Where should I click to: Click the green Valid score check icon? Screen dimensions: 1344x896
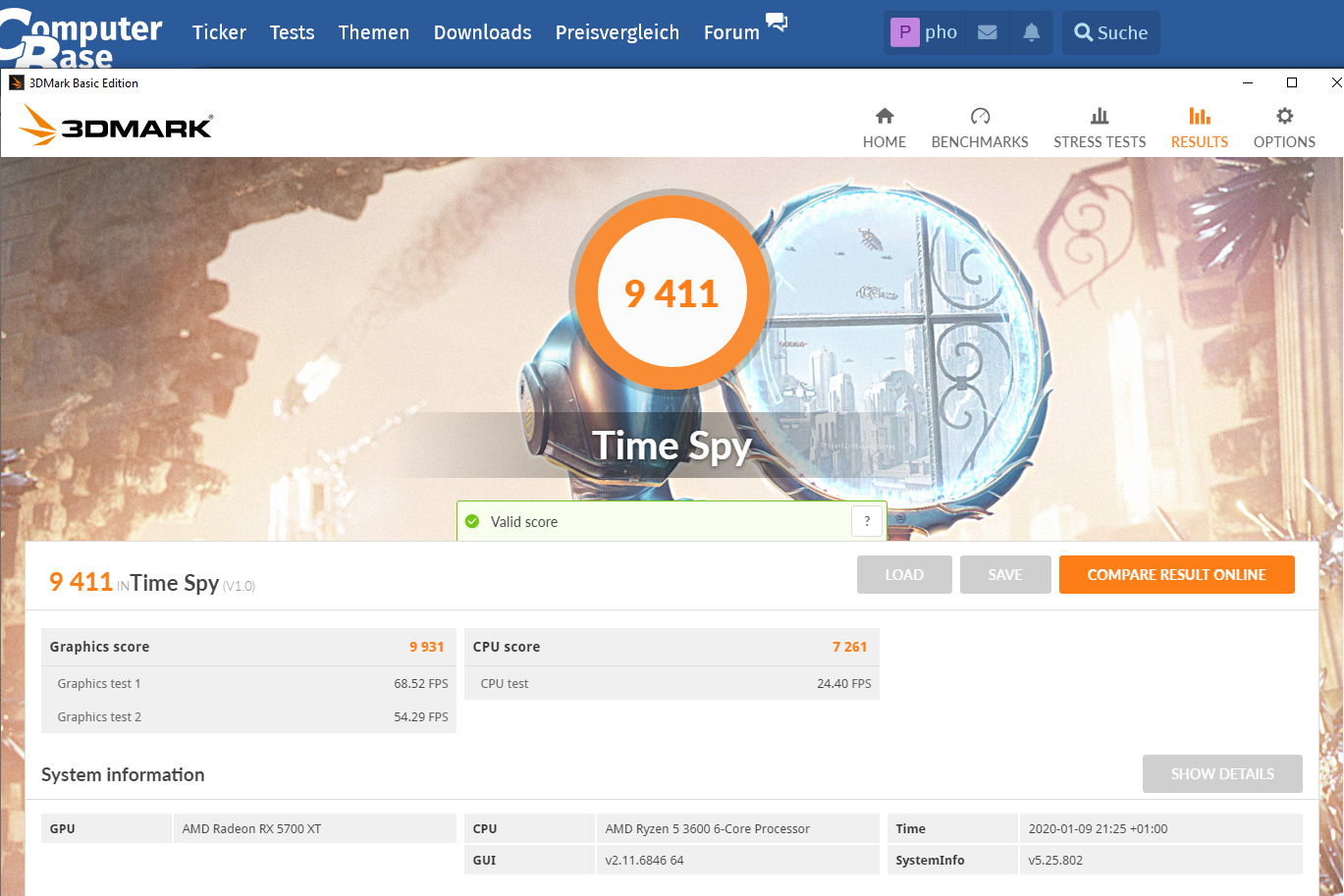click(x=472, y=522)
